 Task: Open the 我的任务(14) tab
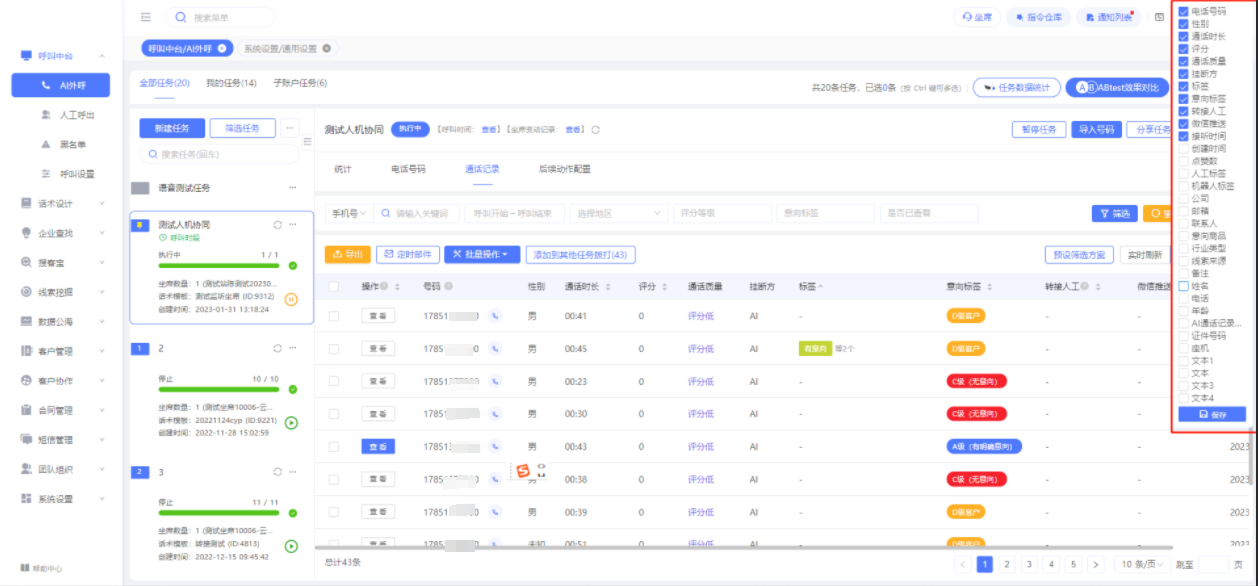click(x=231, y=83)
